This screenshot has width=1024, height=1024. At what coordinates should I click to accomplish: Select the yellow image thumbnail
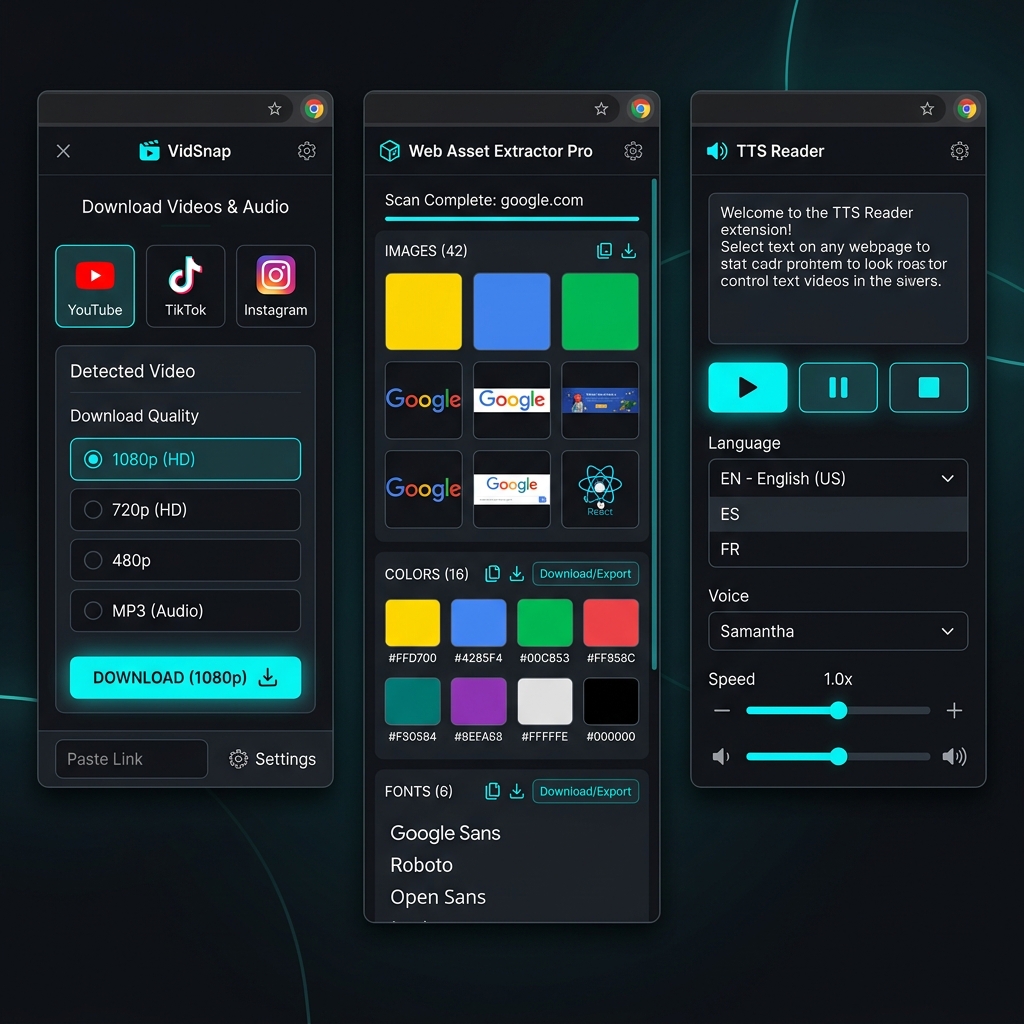[x=423, y=312]
